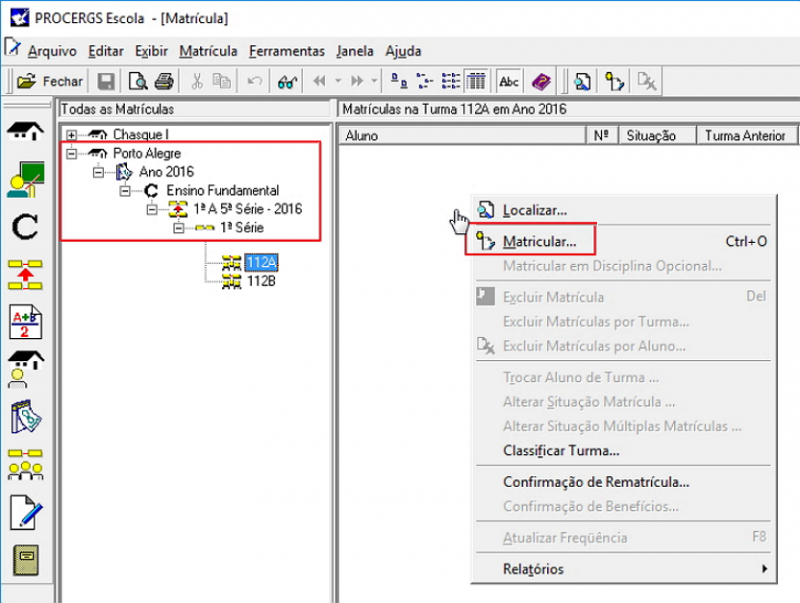Click the red arrow hierarchy sidebar icon
The height and width of the screenshot is (603, 800).
[x=25, y=274]
